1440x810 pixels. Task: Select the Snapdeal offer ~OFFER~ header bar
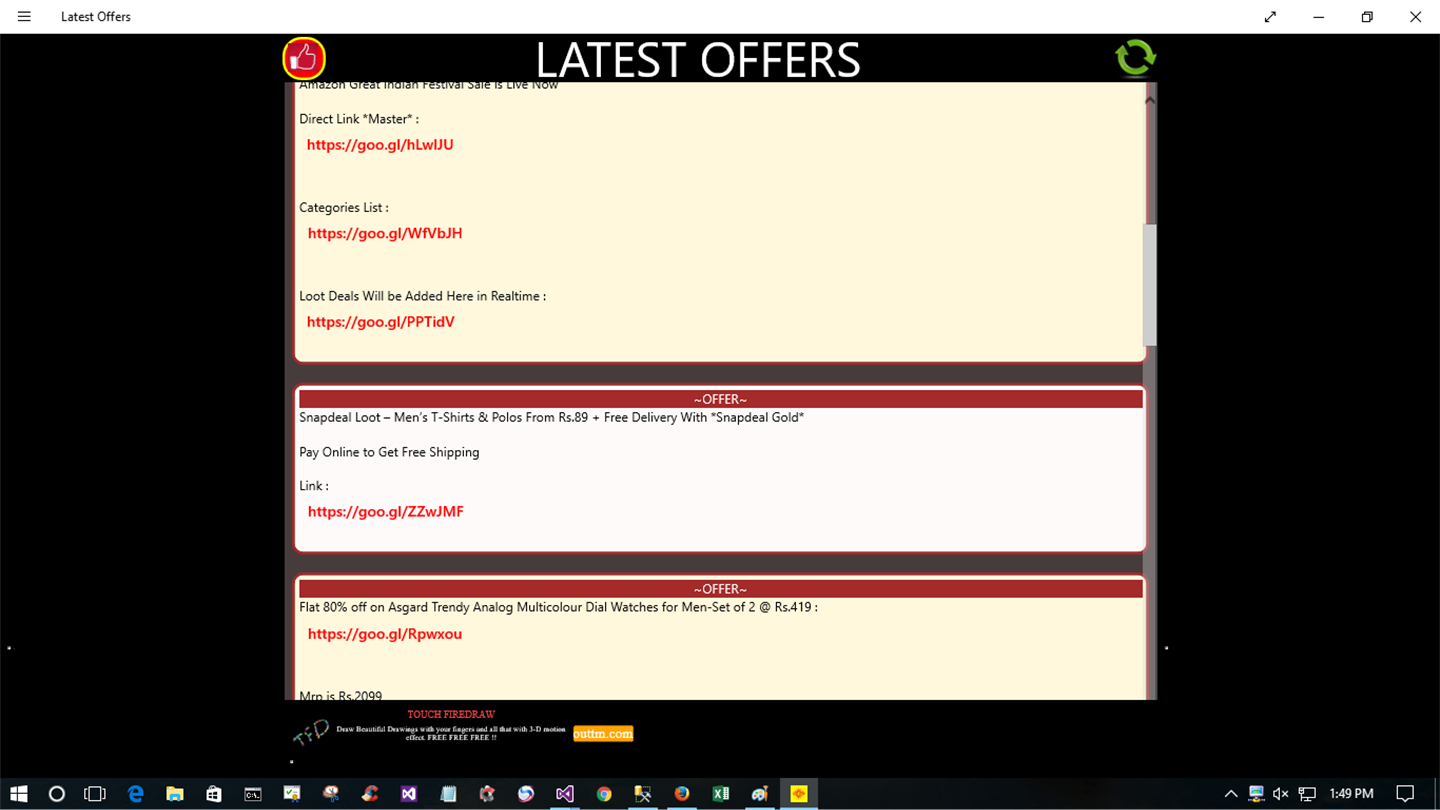pos(720,399)
